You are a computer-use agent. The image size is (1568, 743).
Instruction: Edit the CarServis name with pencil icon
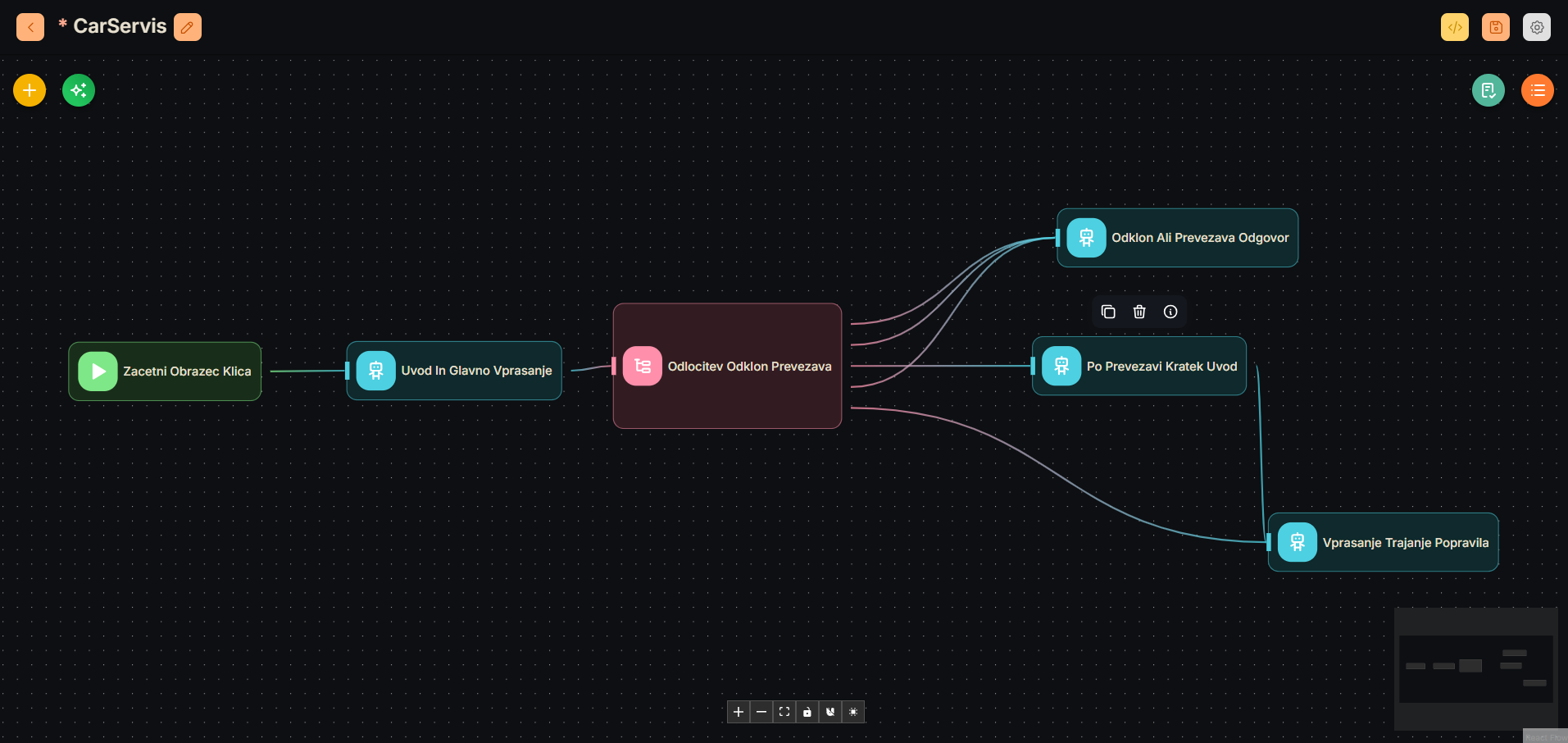point(188,27)
